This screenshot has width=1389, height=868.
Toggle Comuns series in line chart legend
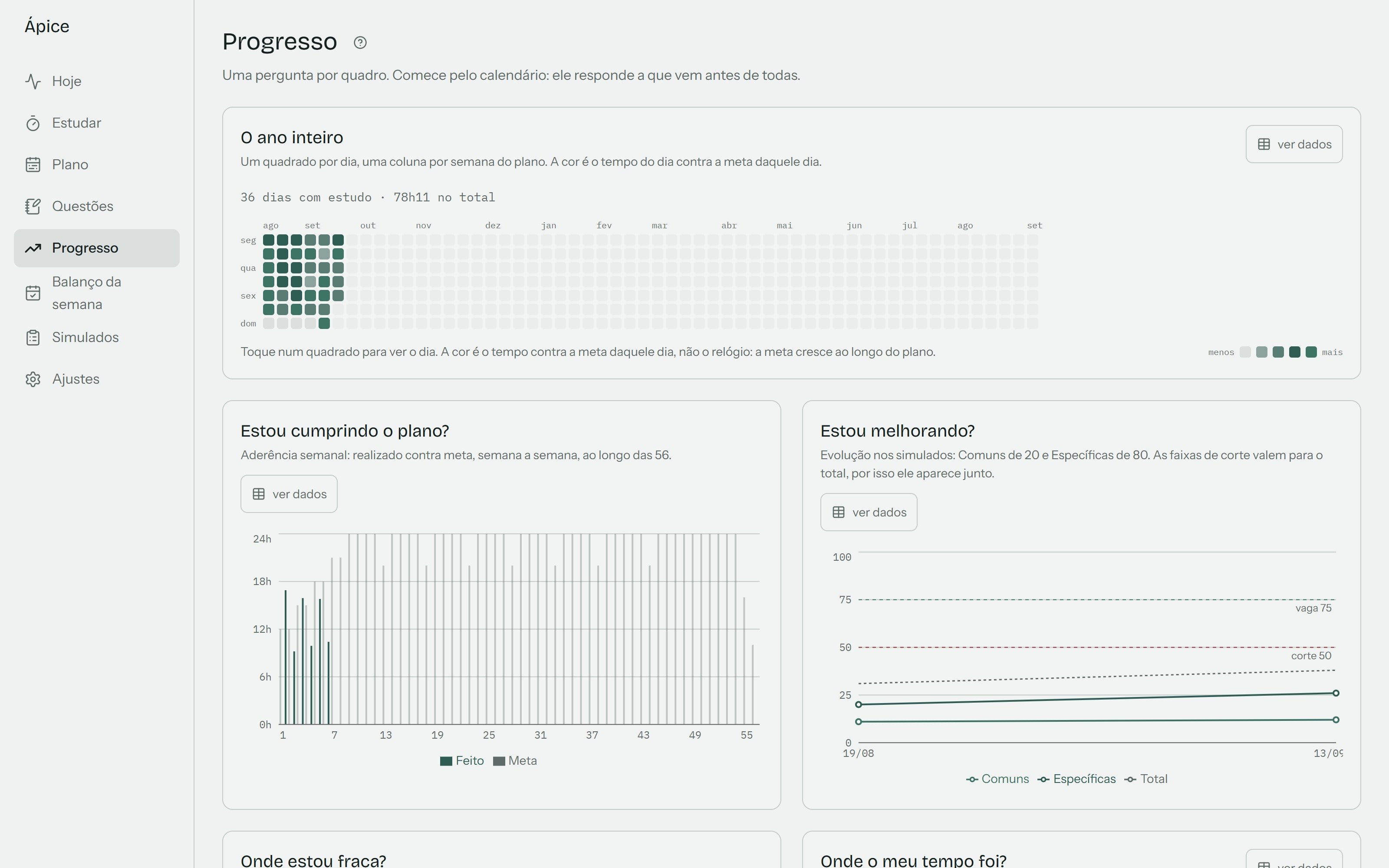[x=997, y=779]
